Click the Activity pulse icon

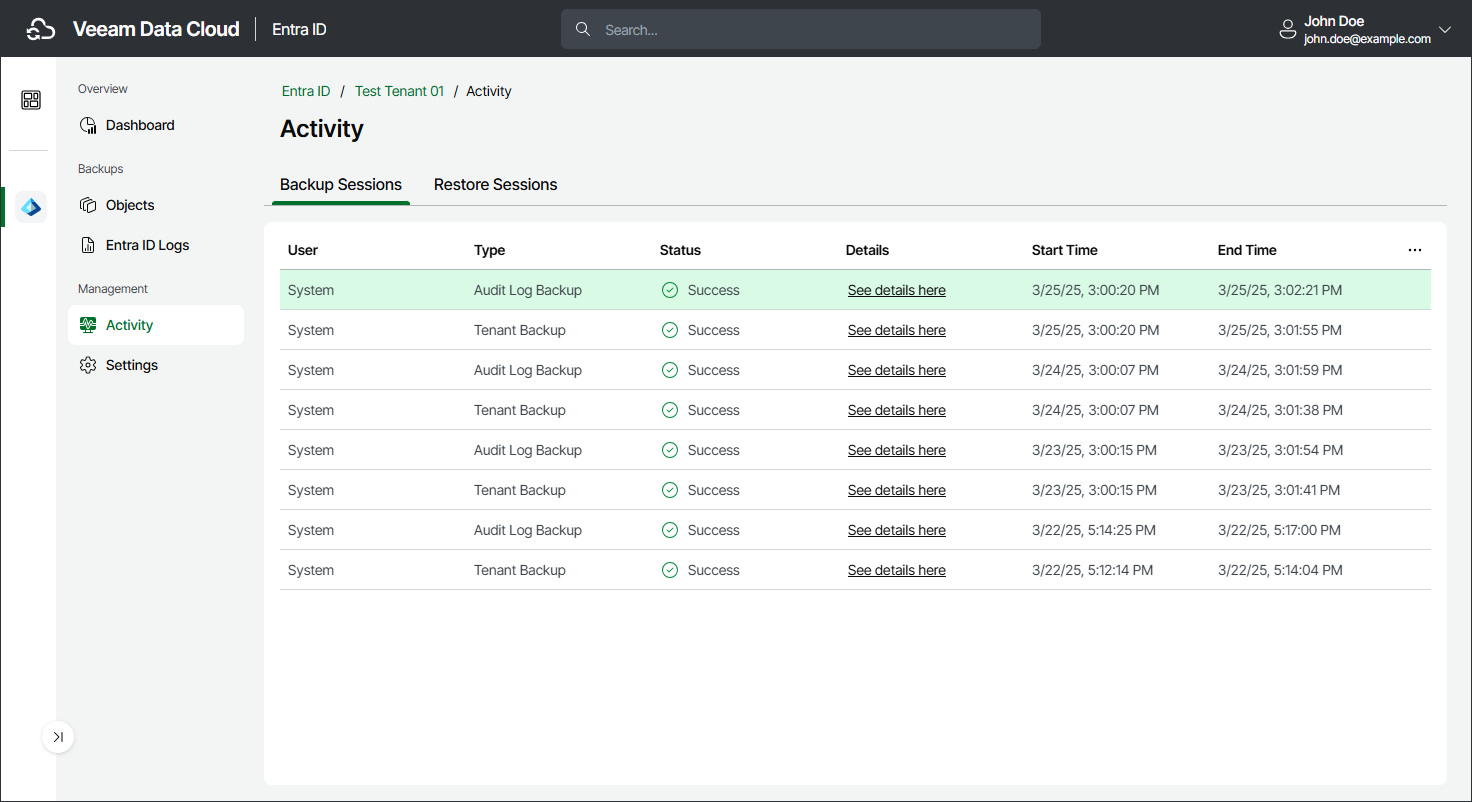88,325
